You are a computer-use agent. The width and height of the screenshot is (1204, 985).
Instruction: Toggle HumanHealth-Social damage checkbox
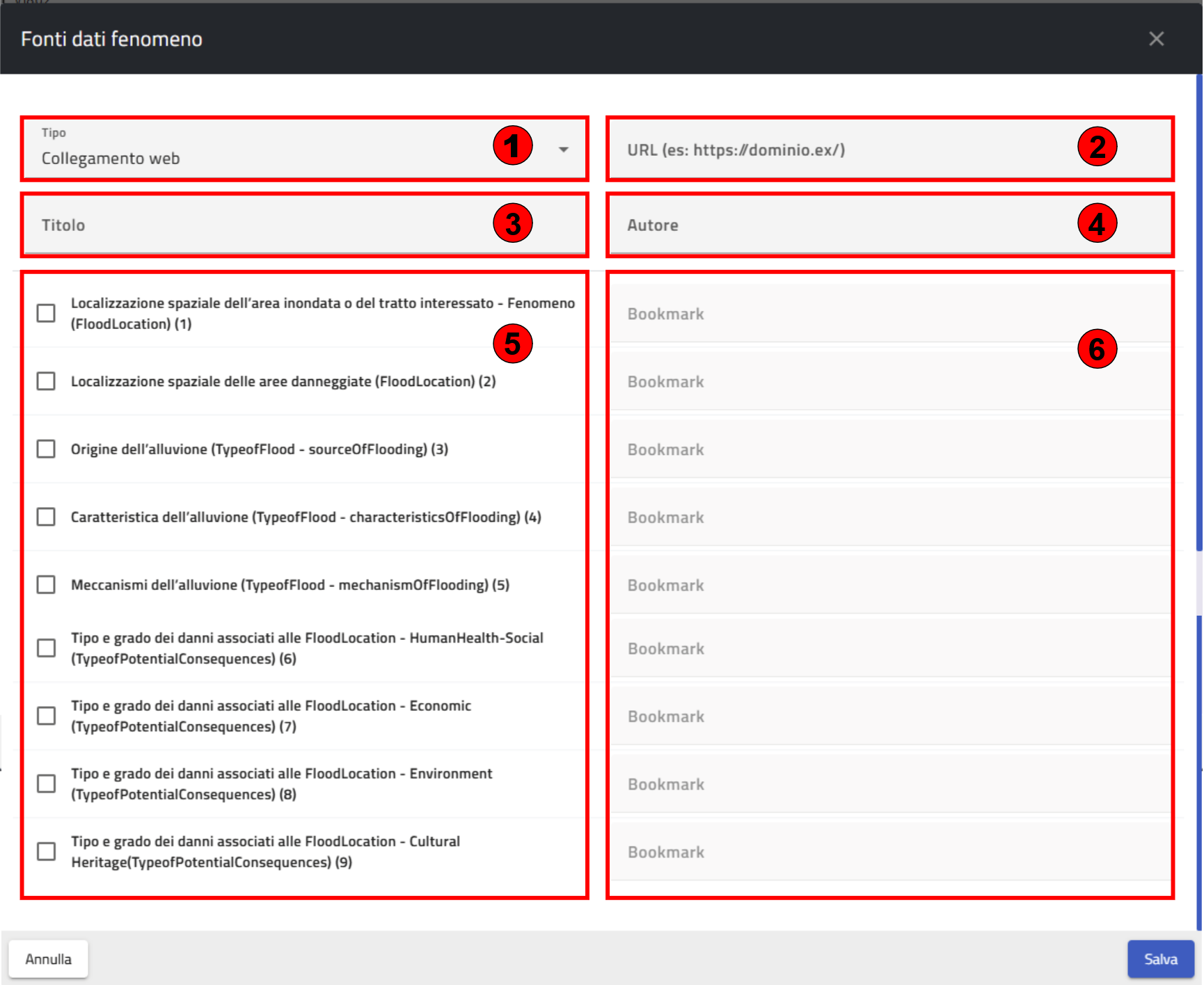(x=46, y=648)
